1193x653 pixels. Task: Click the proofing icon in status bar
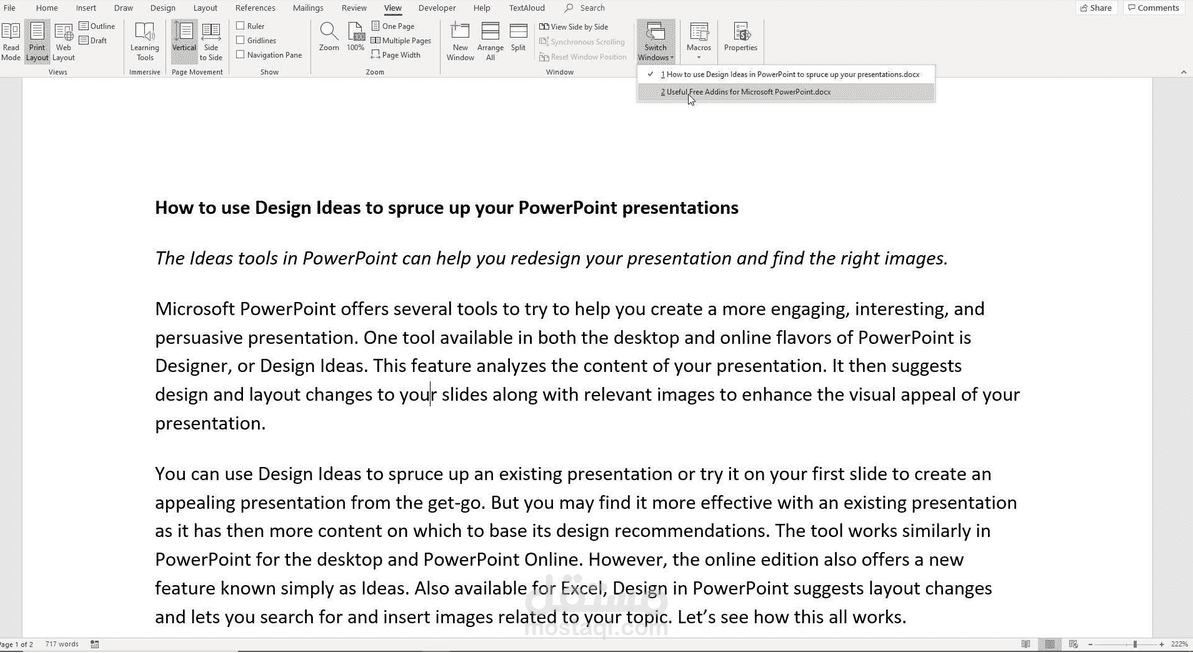(x=95, y=644)
